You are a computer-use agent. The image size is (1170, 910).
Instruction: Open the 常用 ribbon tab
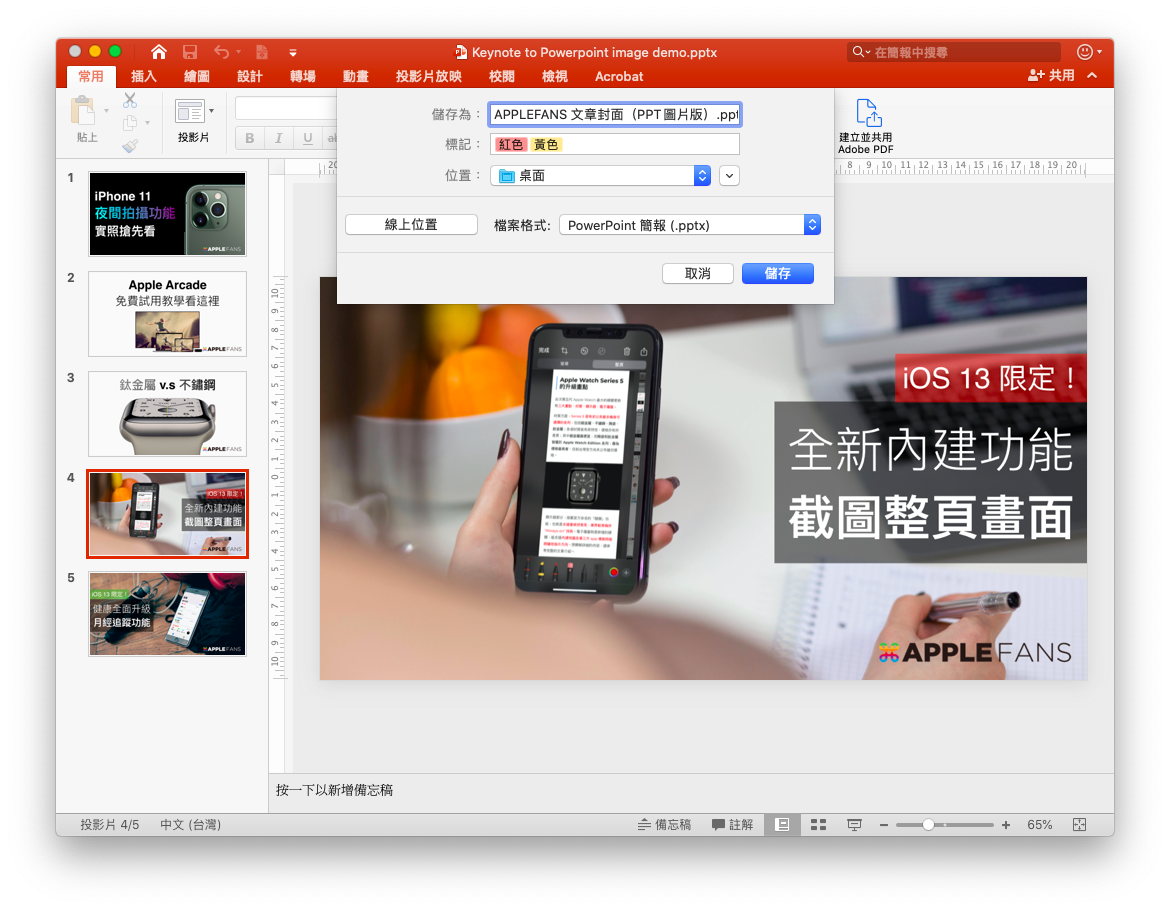click(x=91, y=76)
